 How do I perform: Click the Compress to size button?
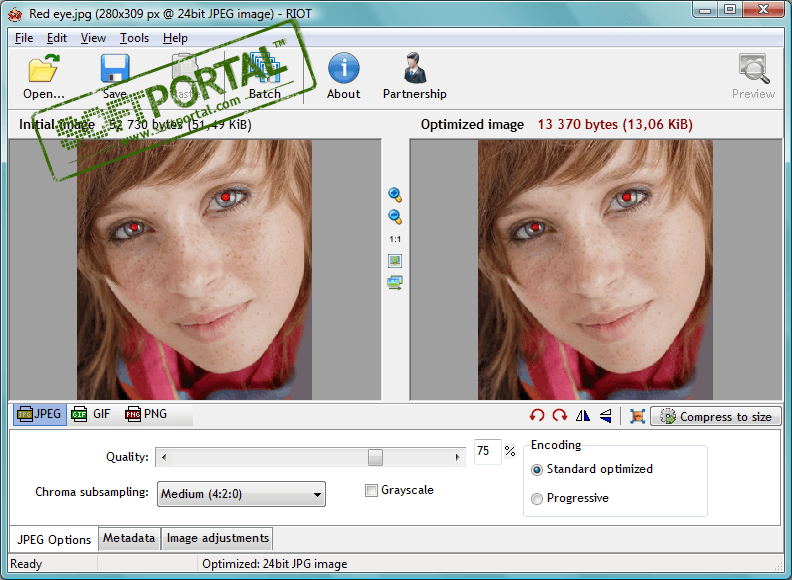716,416
